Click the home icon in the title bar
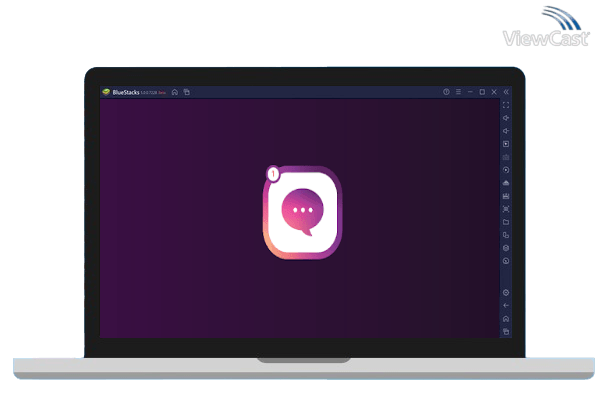This screenshot has width=602, height=414. pyautogui.click(x=175, y=92)
